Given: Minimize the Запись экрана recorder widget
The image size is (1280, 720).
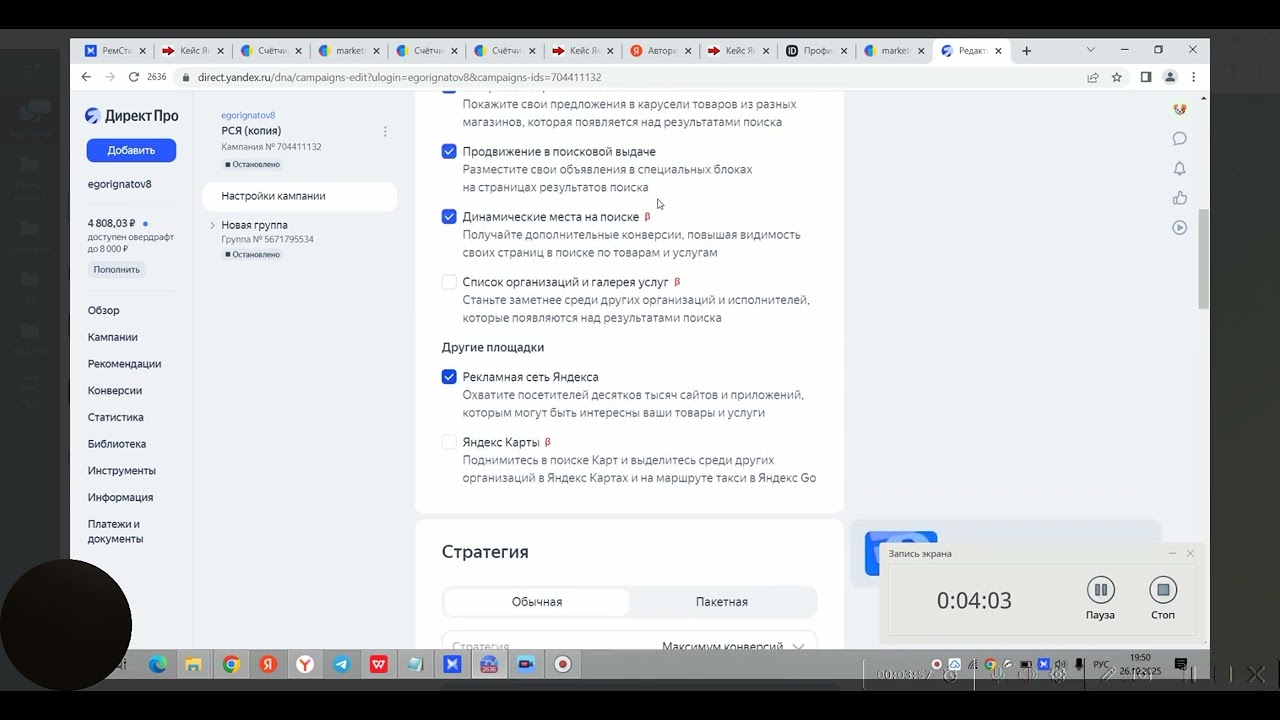Looking at the screenshot, I should point(1172,553).
